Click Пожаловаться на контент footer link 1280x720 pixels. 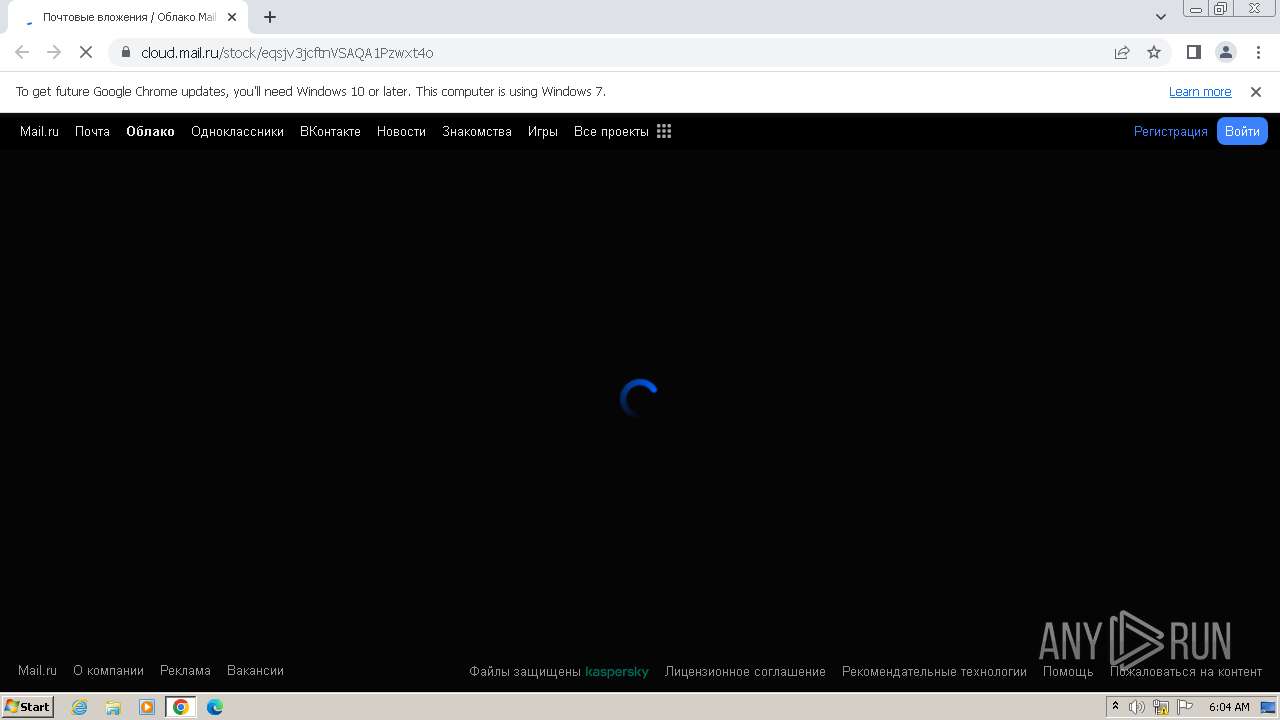[1186, 671]
